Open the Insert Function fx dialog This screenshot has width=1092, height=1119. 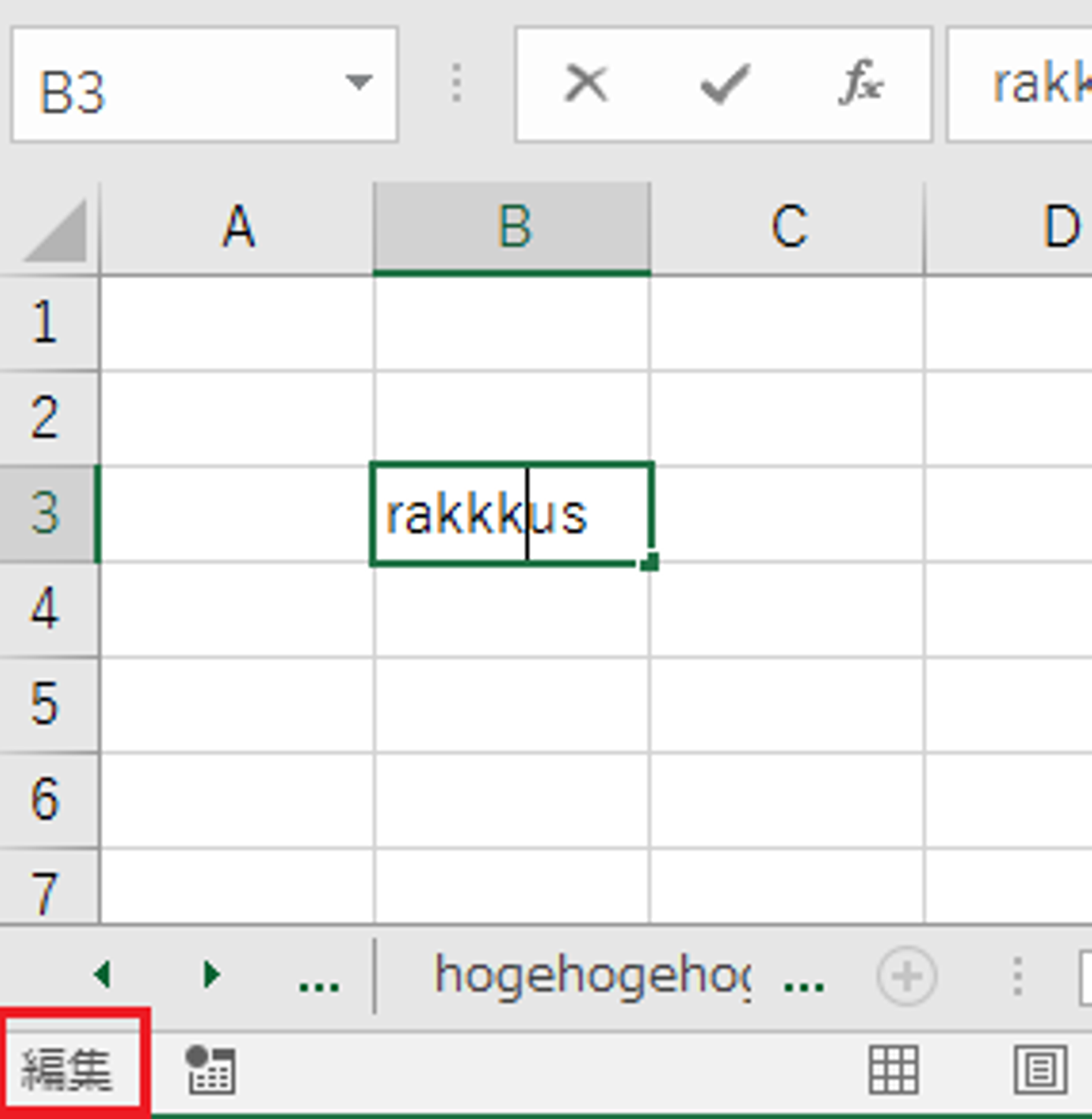click(x=861, y=83)
